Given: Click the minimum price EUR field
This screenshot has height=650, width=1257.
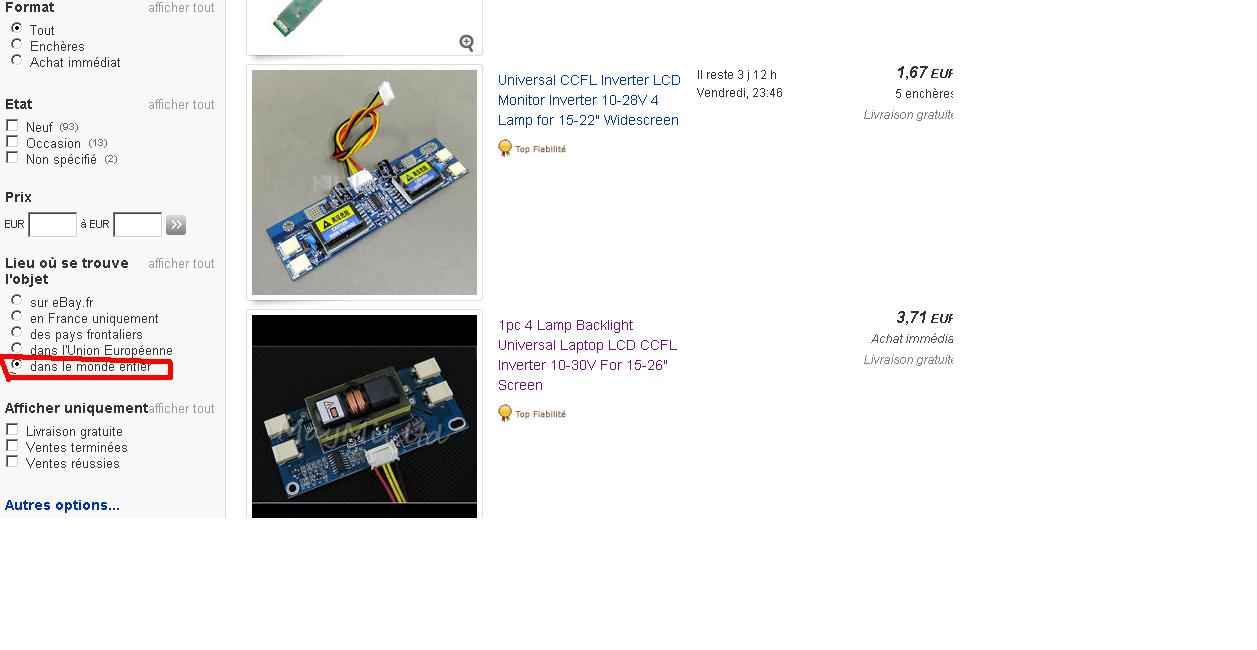Looking at the screenshot, I should (53, 225).
